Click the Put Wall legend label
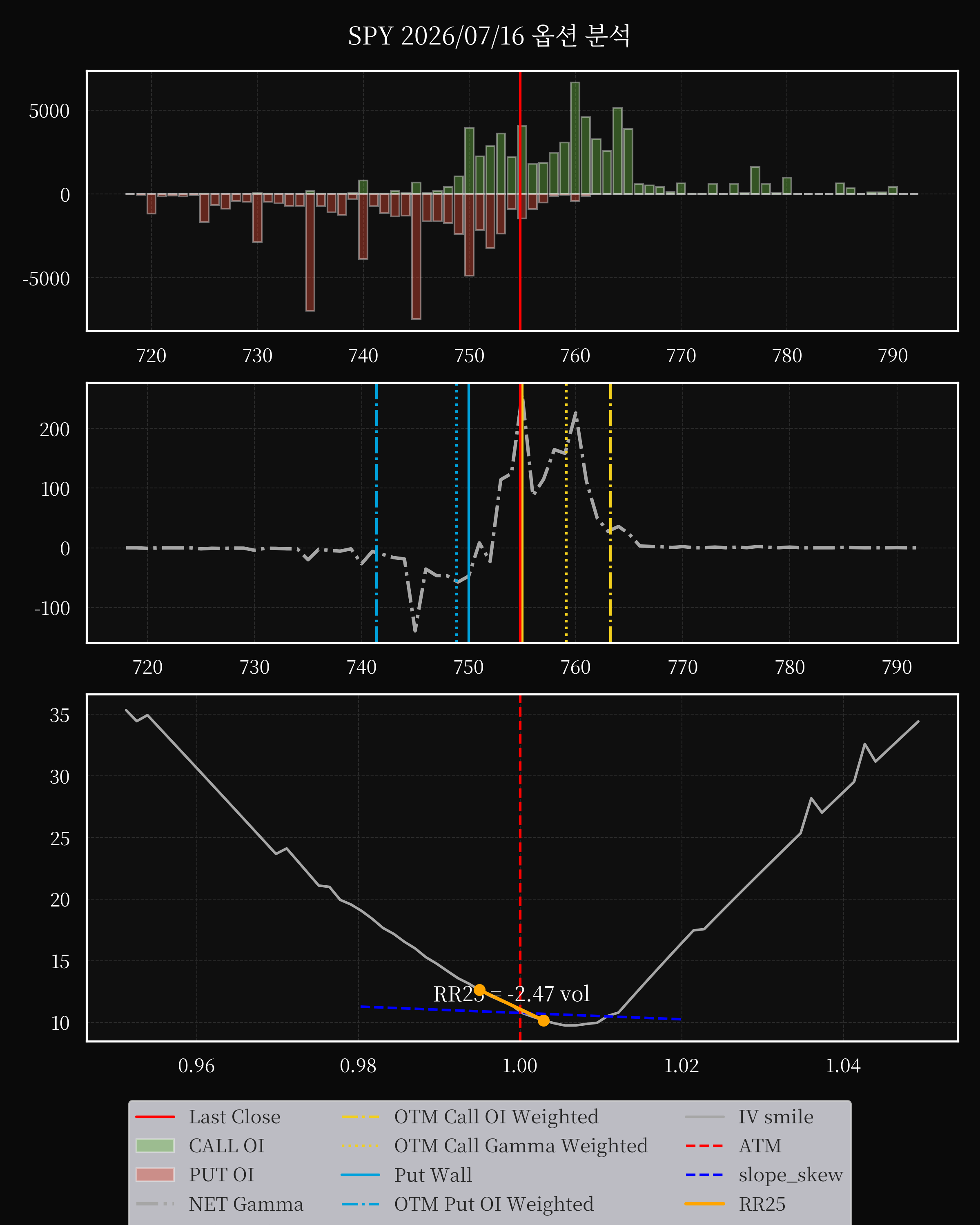This screenshot has height=1225, width=980. pos(434,1175)
